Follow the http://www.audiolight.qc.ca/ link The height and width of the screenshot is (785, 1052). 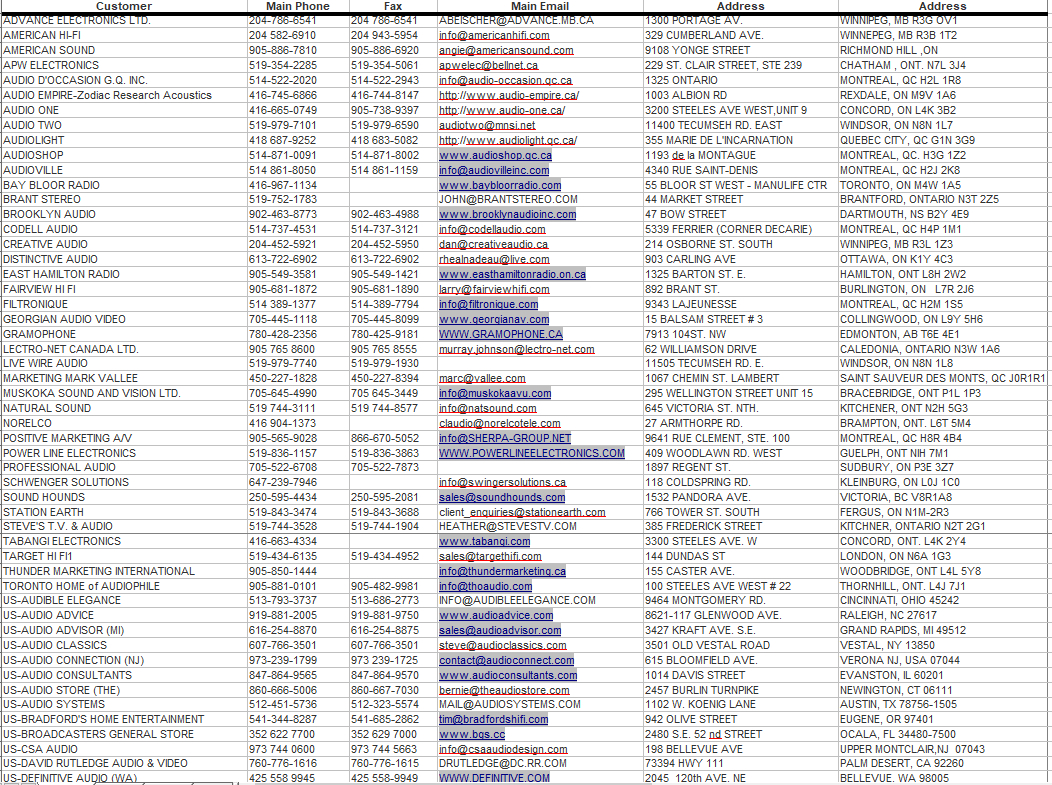pos(508,140)
